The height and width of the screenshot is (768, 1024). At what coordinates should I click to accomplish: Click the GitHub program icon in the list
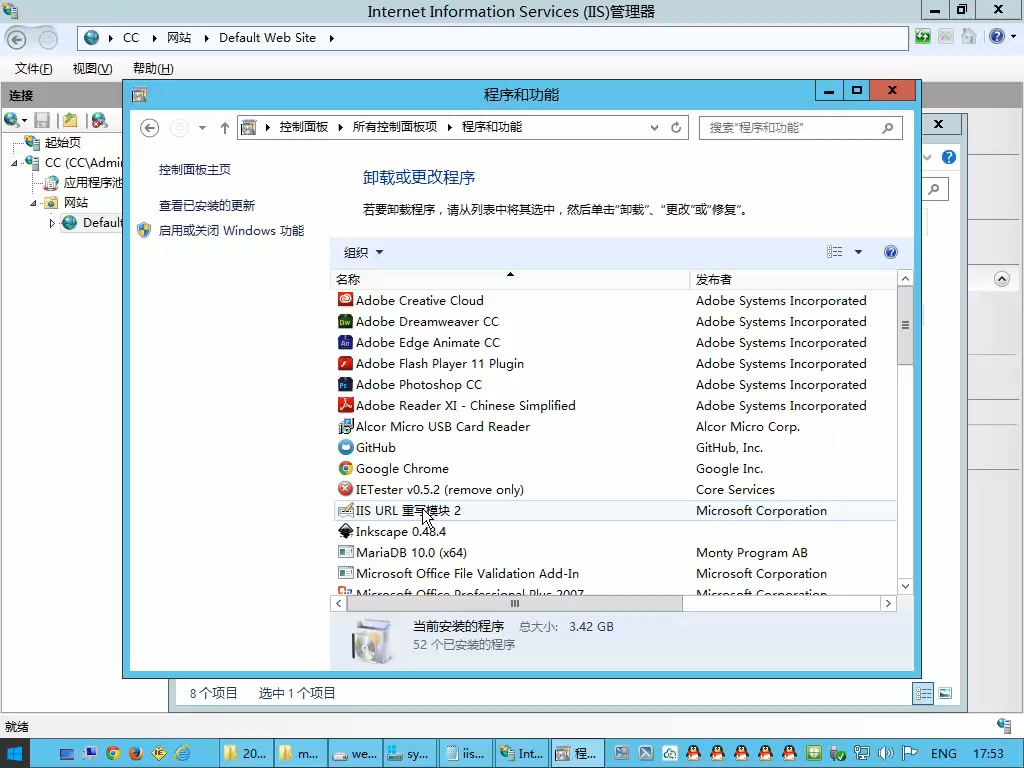pyautogui.click(x=345, y=447)
